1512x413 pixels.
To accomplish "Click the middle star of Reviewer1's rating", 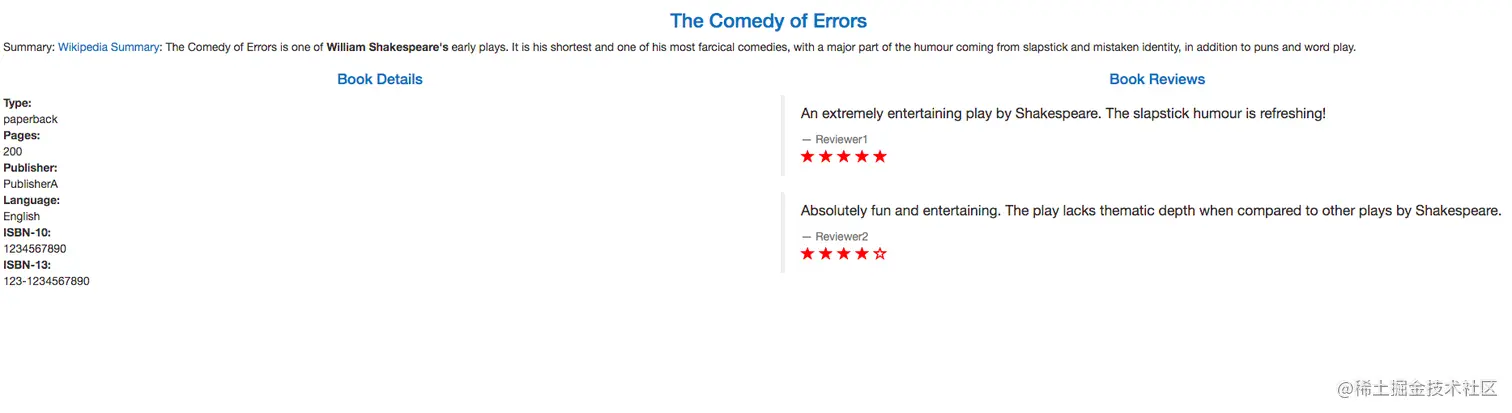I will tap(844, 157).
